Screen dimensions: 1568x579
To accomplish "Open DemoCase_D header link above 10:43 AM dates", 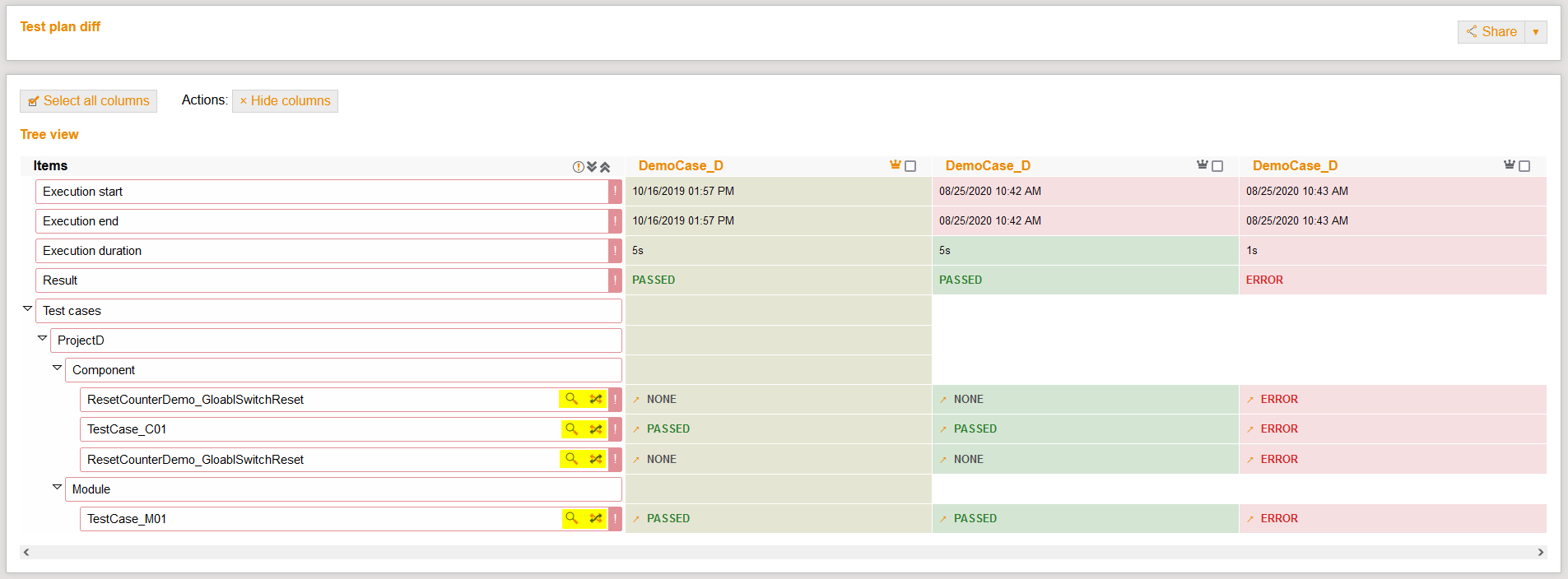I will (x=1295, y=166).
